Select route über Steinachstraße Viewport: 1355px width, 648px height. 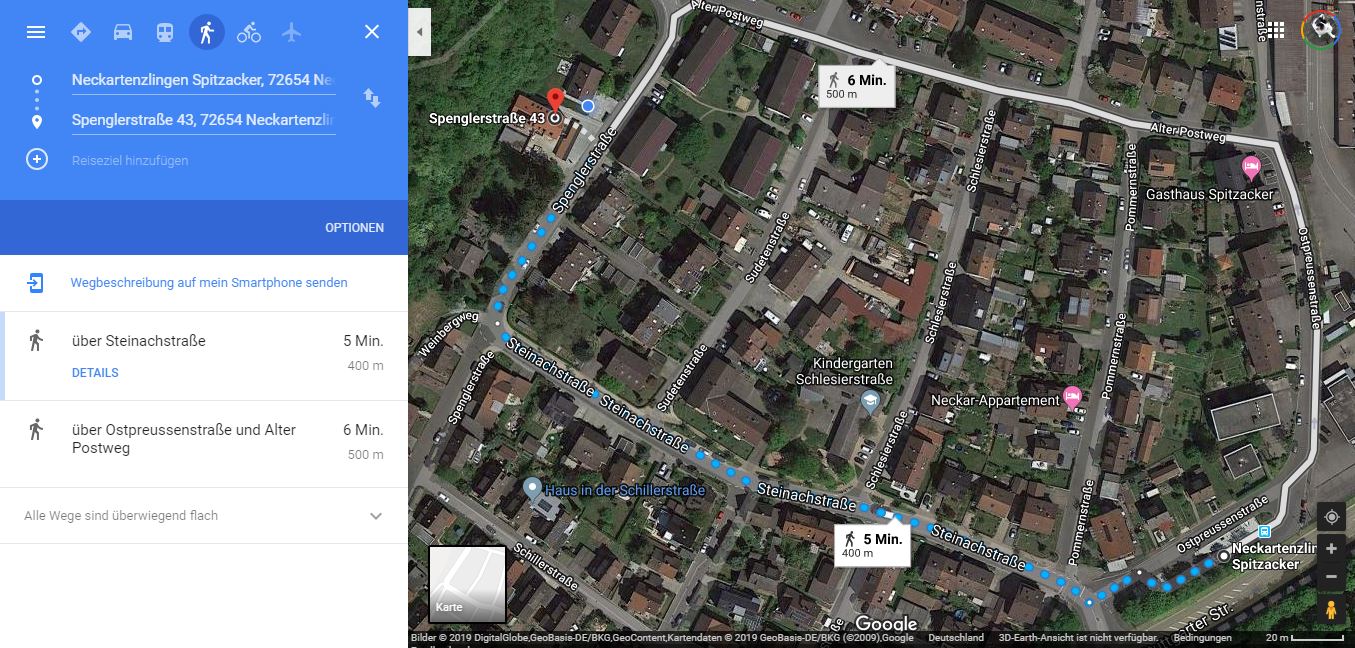click(x=204, y=356)
